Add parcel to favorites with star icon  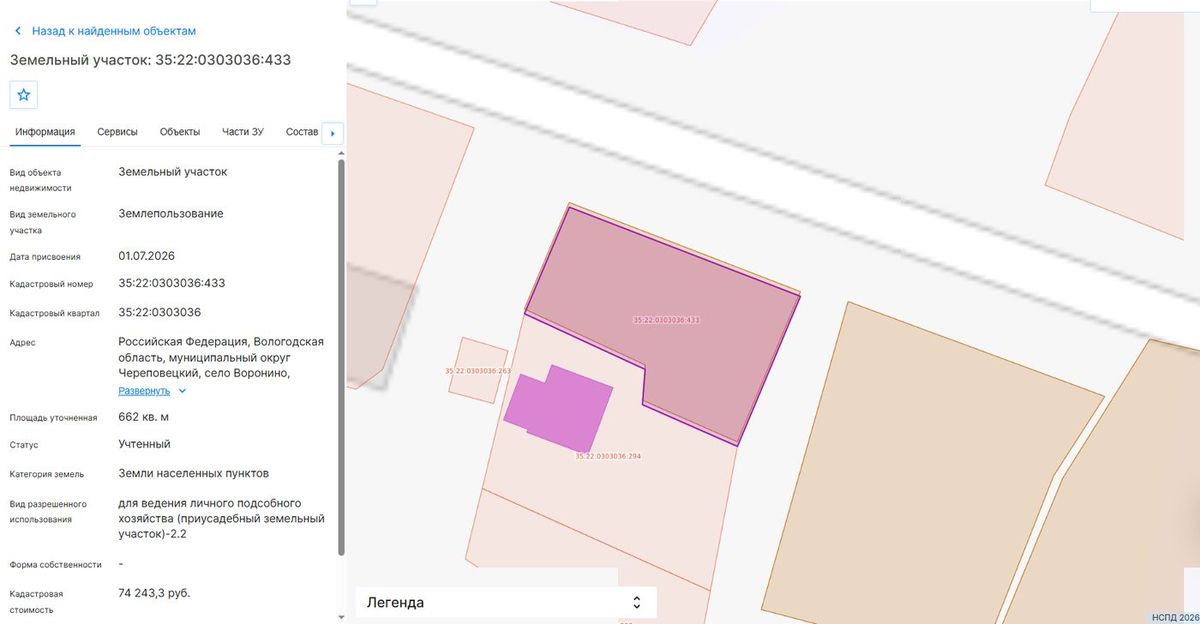(24, 95)
